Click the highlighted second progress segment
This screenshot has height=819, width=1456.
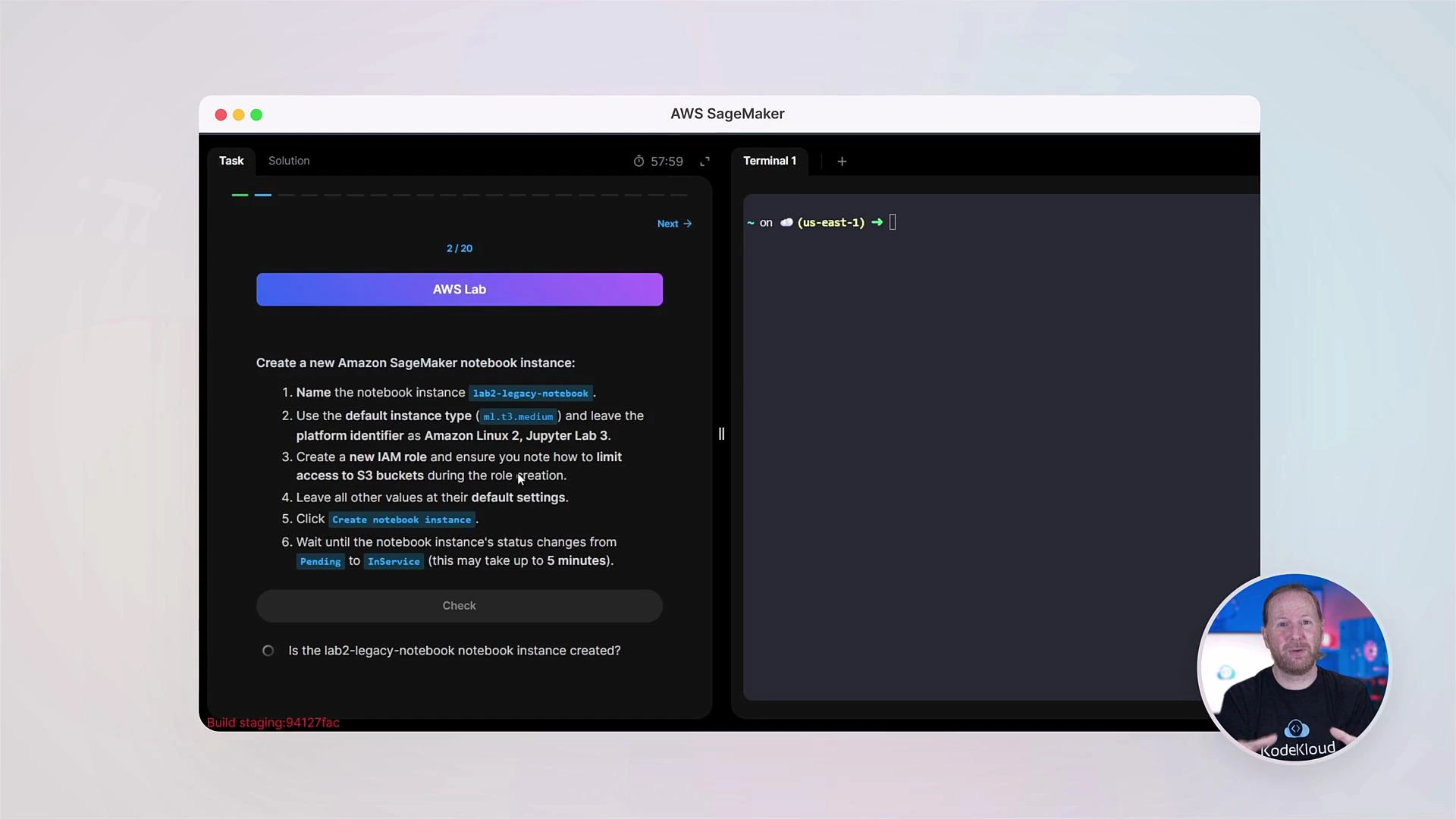(262, 195)
